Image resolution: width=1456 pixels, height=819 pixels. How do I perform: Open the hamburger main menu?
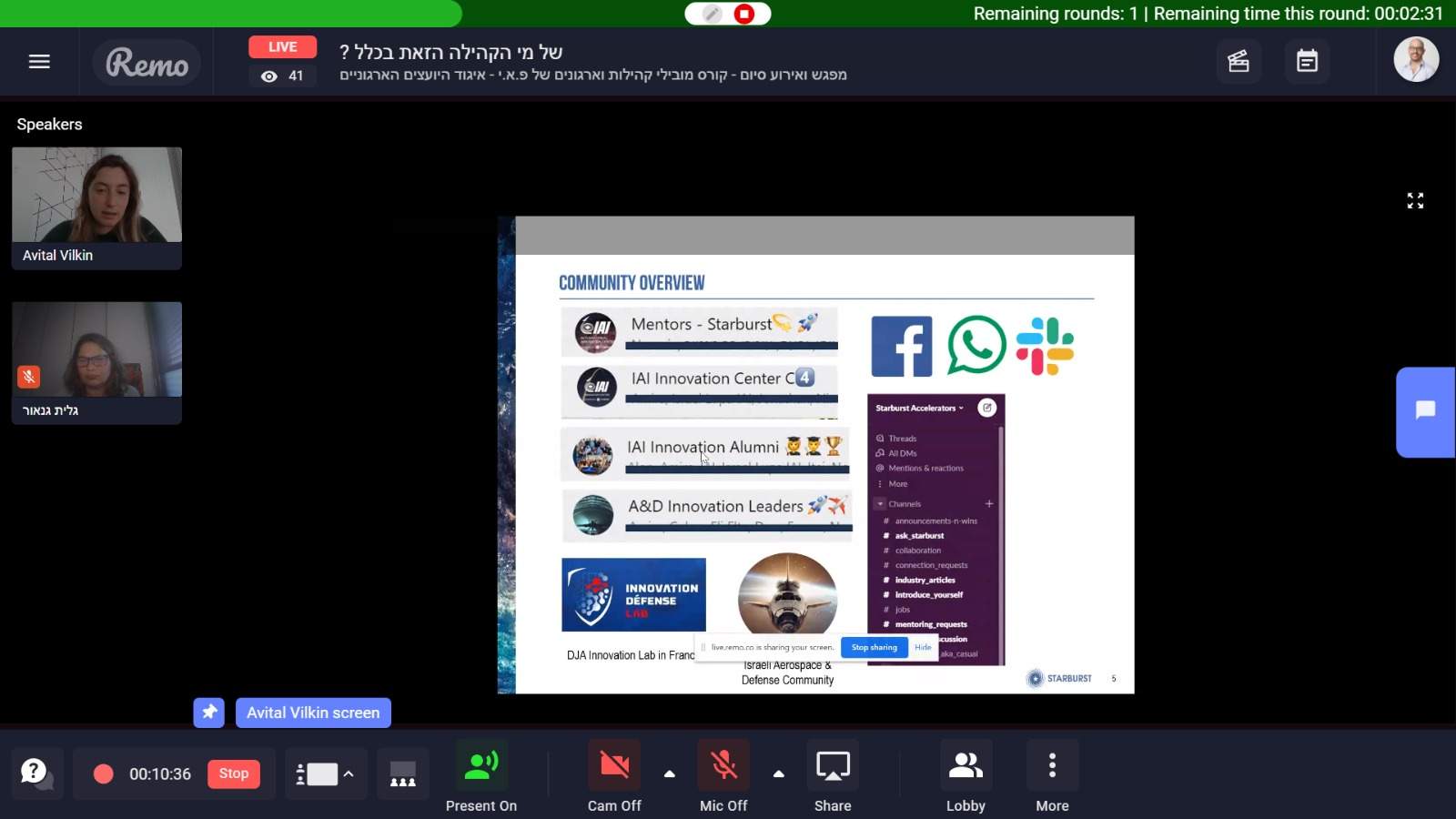[39, 62]
